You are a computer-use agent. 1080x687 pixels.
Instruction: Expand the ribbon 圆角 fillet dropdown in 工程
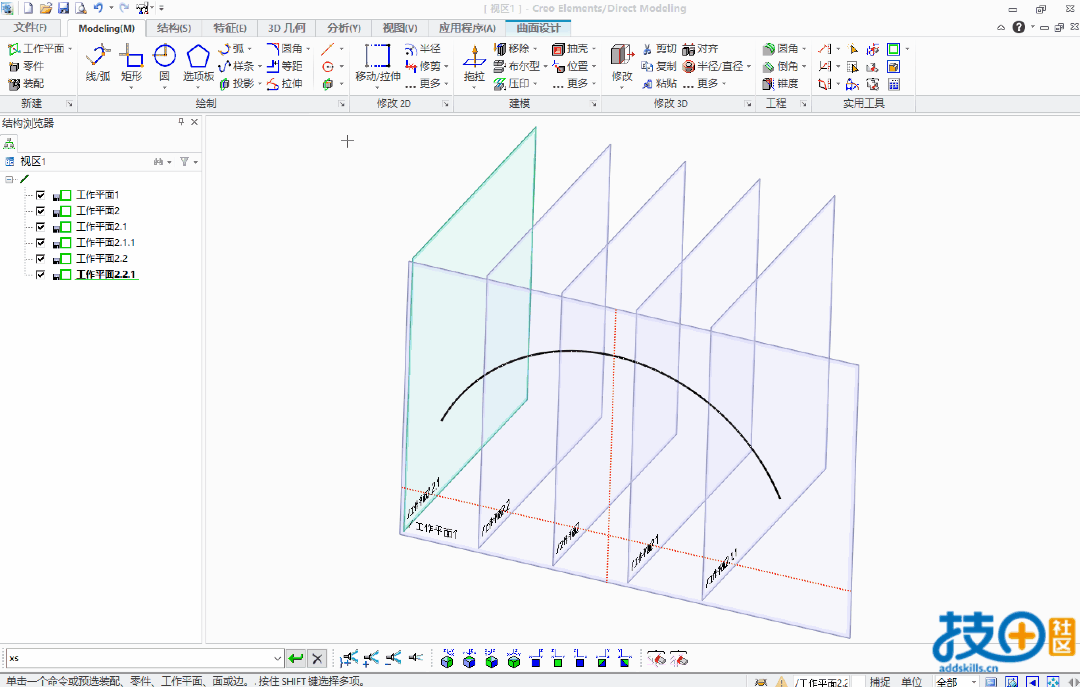click(804, 49)
